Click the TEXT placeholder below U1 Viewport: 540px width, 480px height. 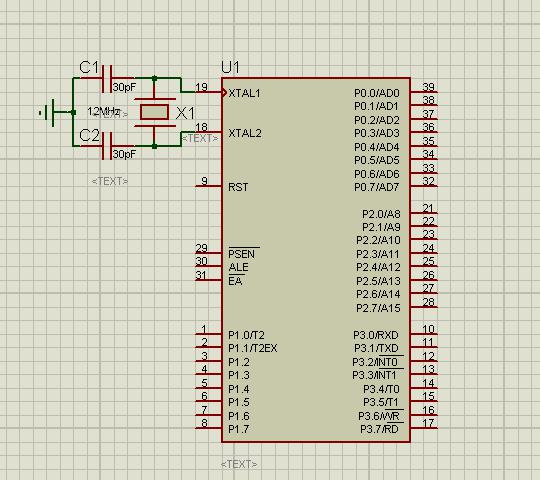239,464
